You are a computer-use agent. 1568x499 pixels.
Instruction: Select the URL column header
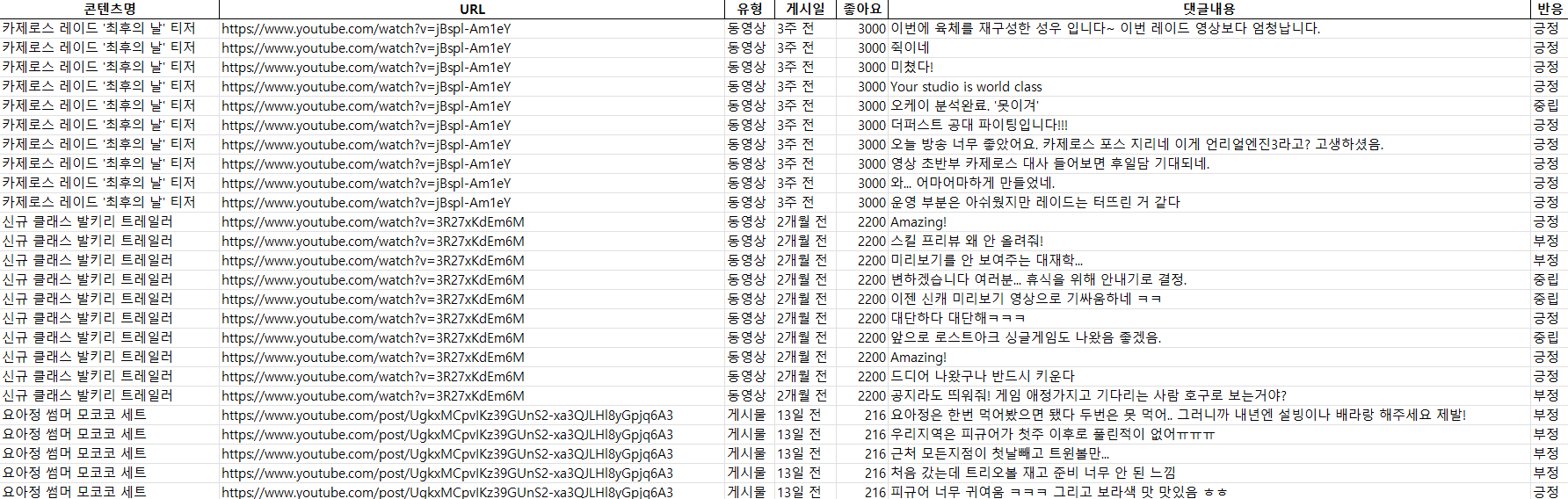click(472, 9)
